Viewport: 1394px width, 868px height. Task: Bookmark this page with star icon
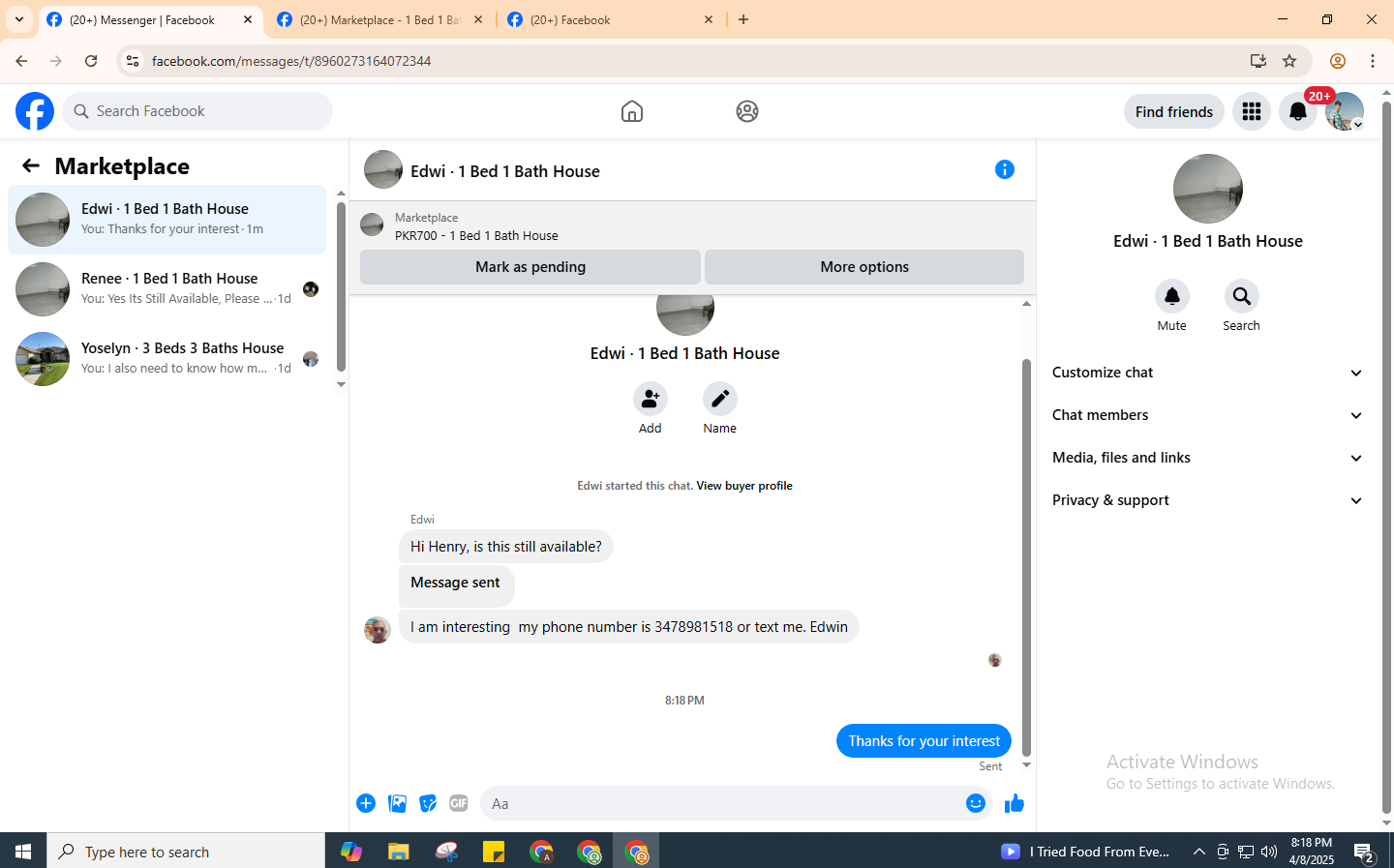pyautogui.click(x=1289, y=61)
